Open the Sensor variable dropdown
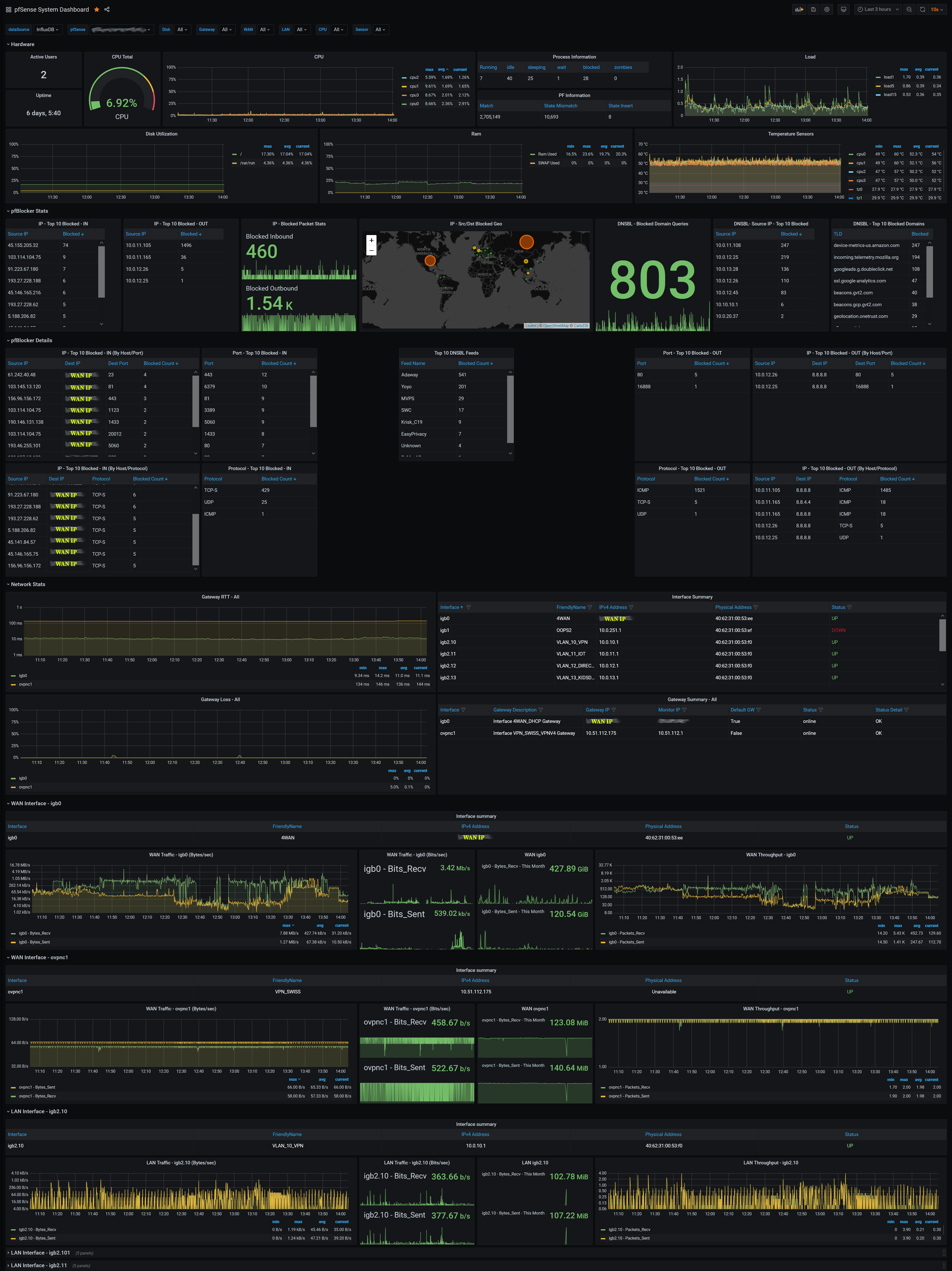Screen dimensions: 952x1271 380,29
